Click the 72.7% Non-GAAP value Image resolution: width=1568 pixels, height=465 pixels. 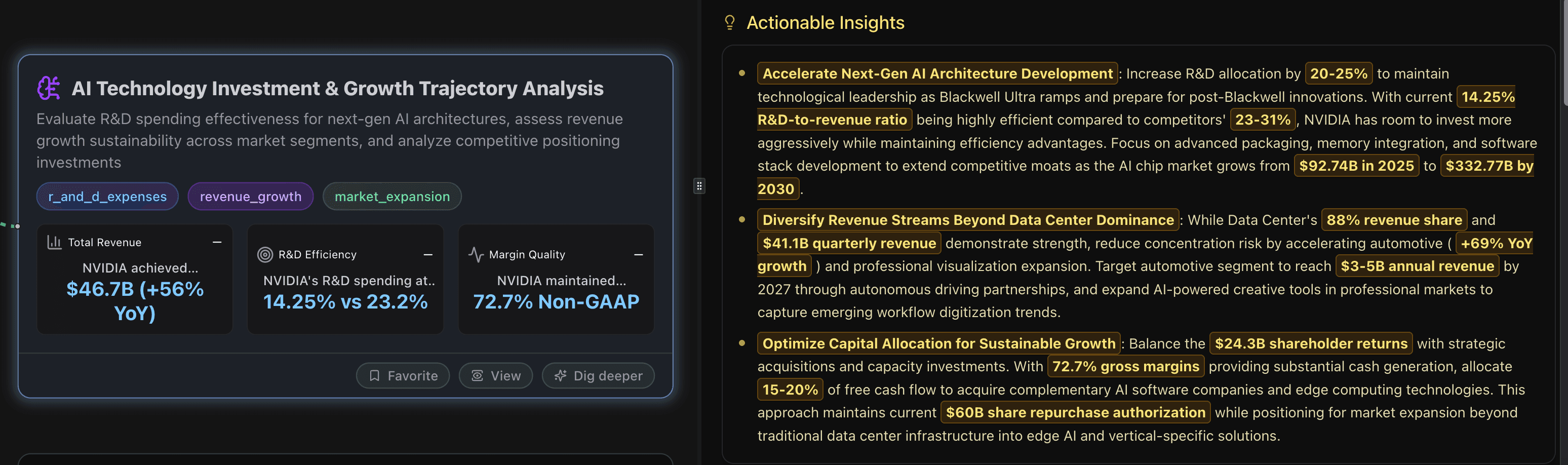(557, 301)
